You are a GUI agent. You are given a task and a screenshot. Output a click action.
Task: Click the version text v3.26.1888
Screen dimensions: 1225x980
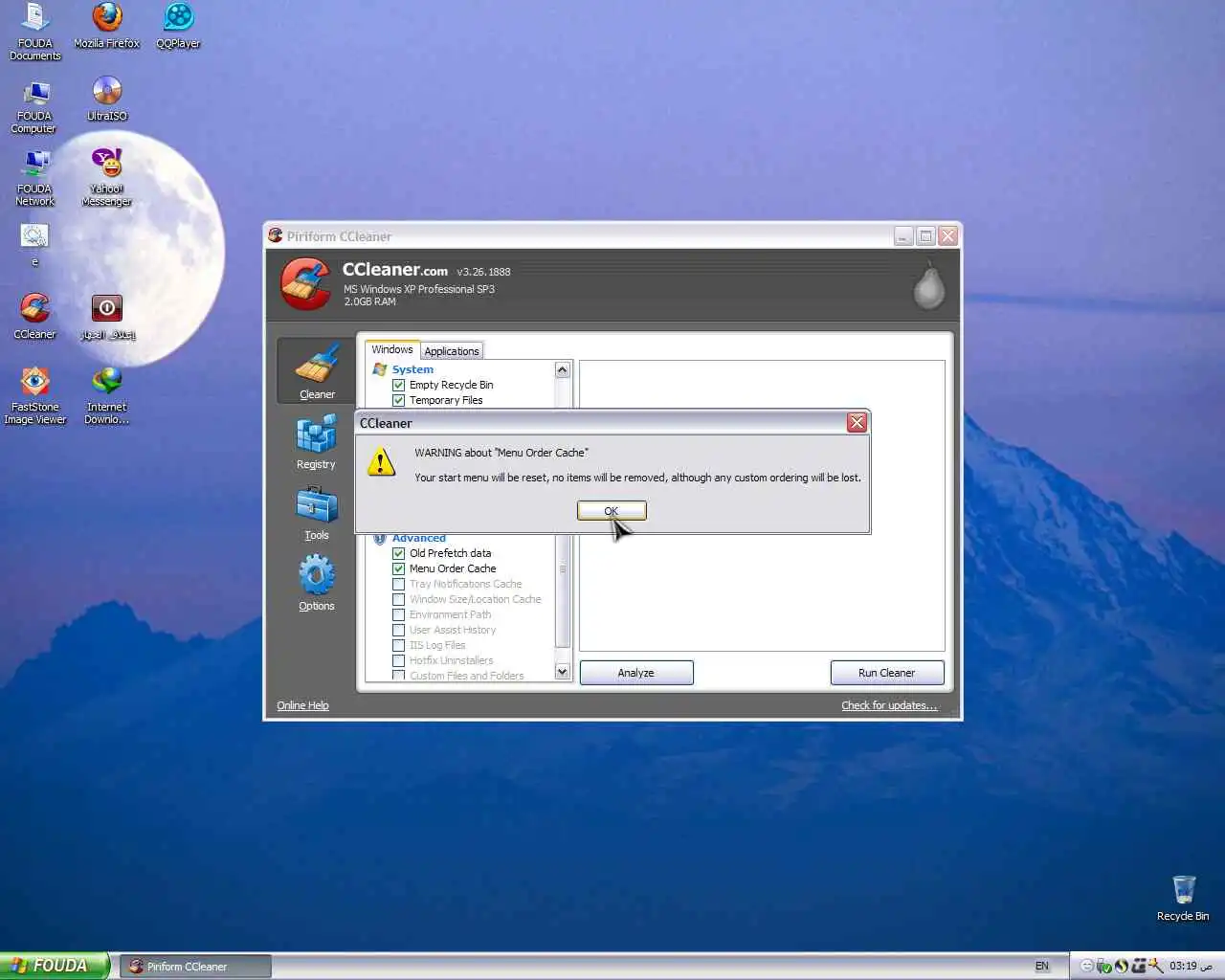pyautogui.click(x=483, y=272)
